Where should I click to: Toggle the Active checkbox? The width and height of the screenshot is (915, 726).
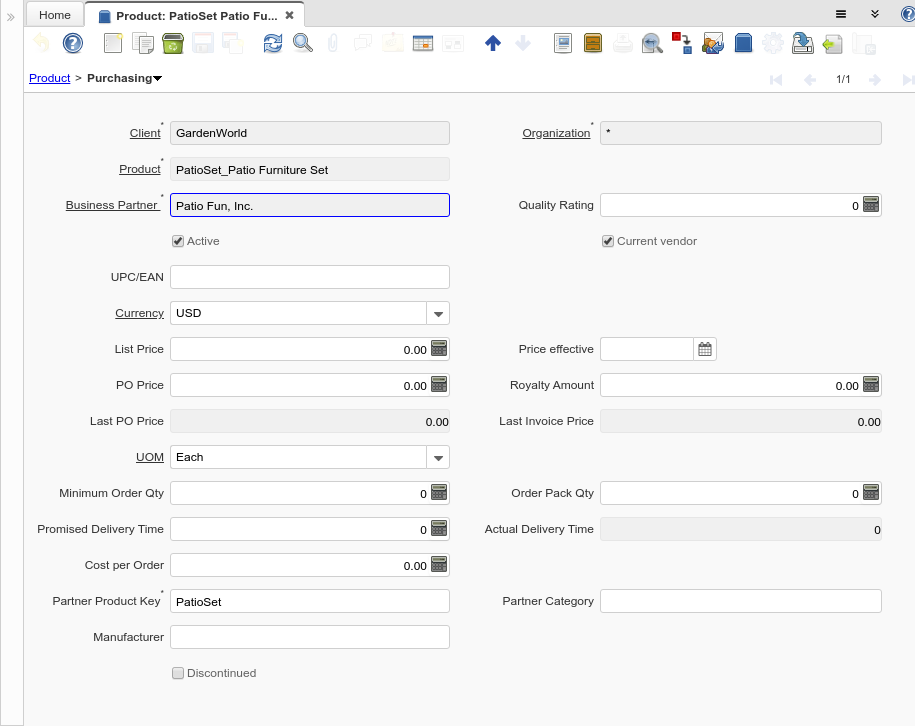pos(178,241)
